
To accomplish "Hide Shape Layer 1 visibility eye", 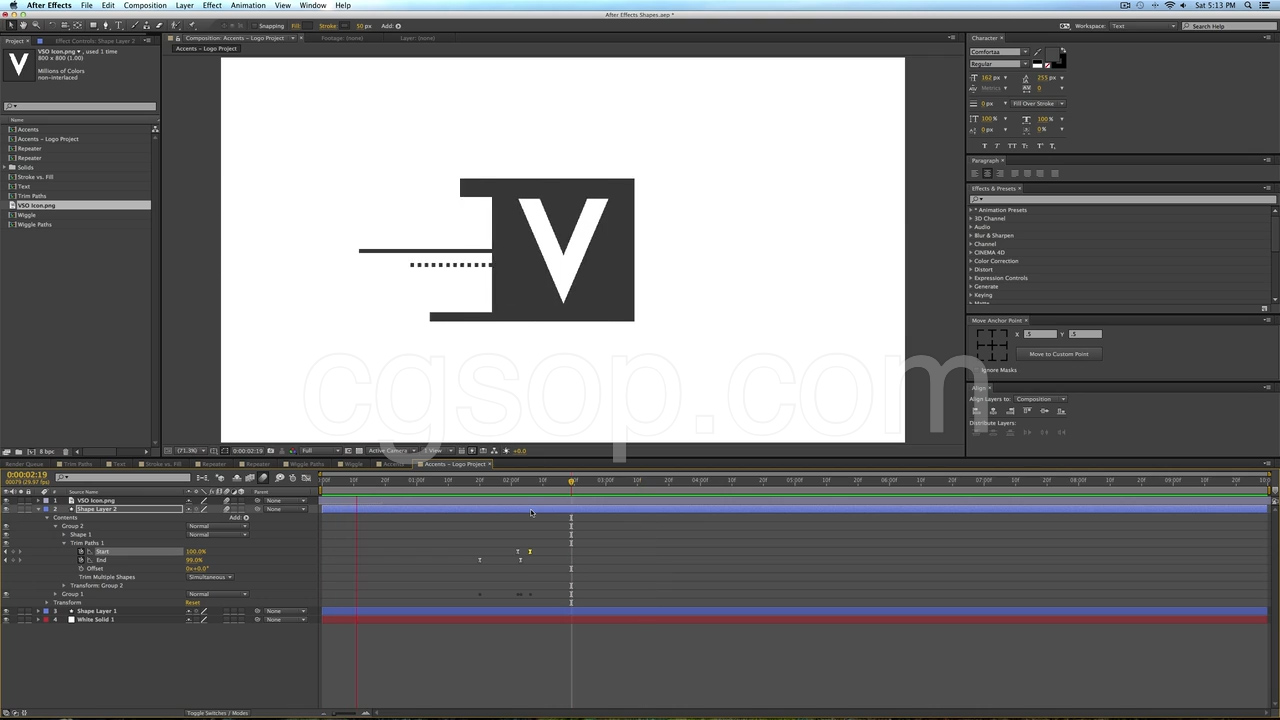I will pos(6,611).
